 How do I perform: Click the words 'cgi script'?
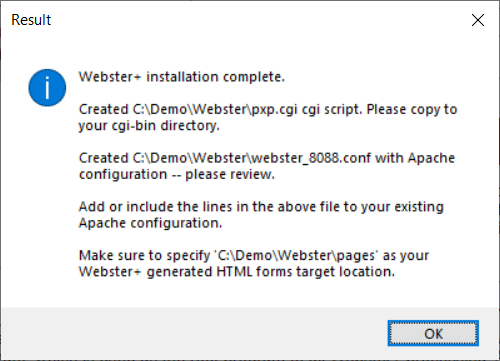331,110
